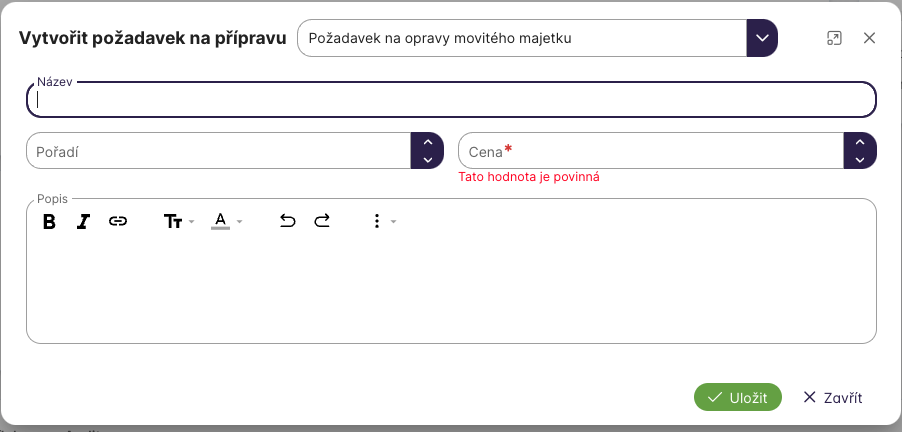
Task: Focus the Pořadí number field
Action: tap(218, 151)
